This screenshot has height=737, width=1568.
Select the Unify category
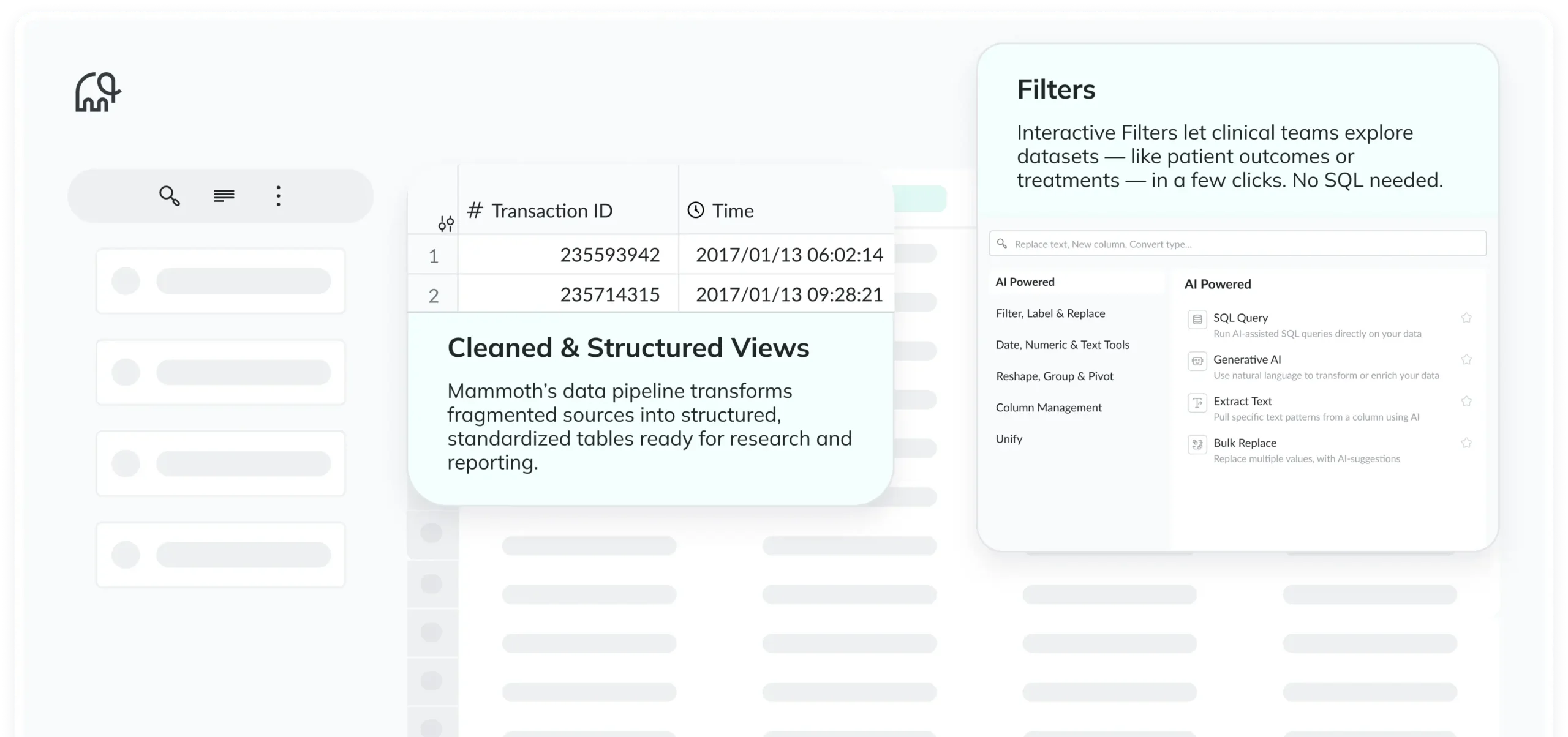click(1009, 439)
